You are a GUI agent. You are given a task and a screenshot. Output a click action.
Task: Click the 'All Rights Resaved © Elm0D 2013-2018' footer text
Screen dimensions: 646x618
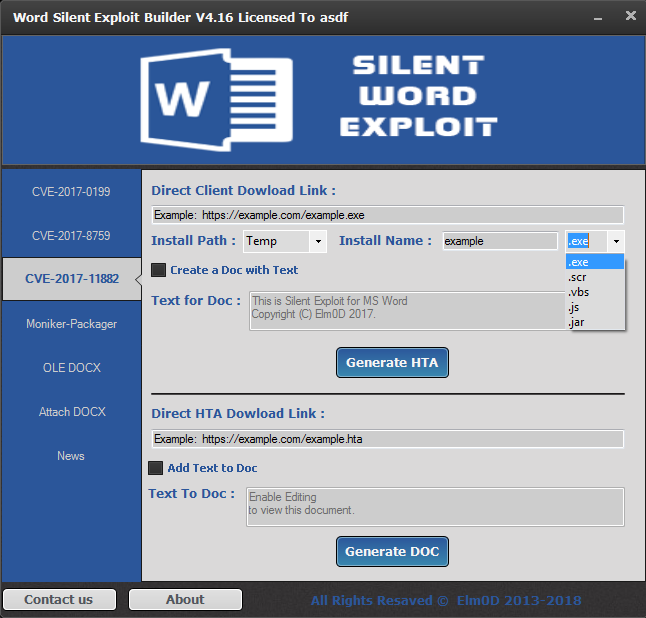coord(446,601)
